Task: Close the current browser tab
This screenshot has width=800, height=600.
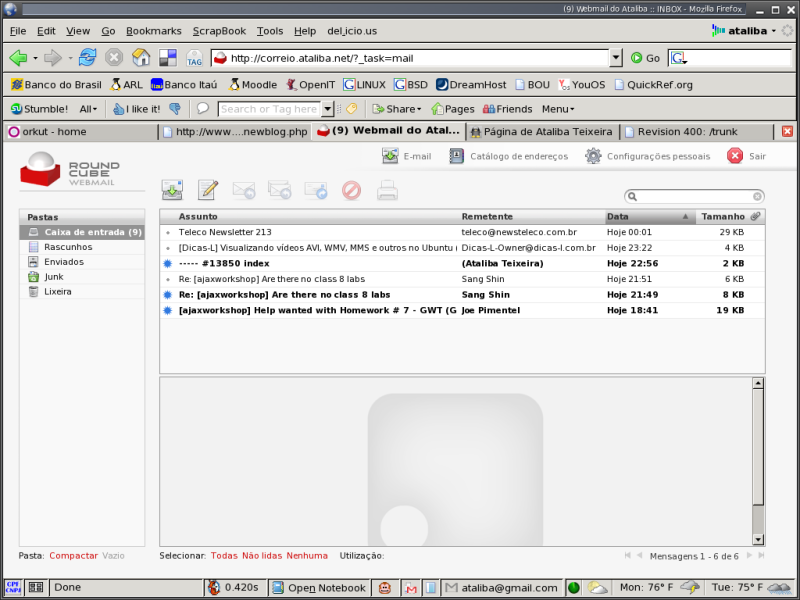Action: pyautogui.click(x=787, y=131)
